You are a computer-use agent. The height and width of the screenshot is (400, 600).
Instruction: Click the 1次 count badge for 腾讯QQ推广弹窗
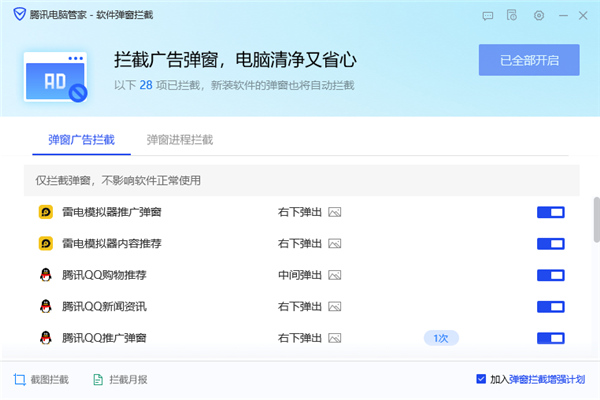440,338
